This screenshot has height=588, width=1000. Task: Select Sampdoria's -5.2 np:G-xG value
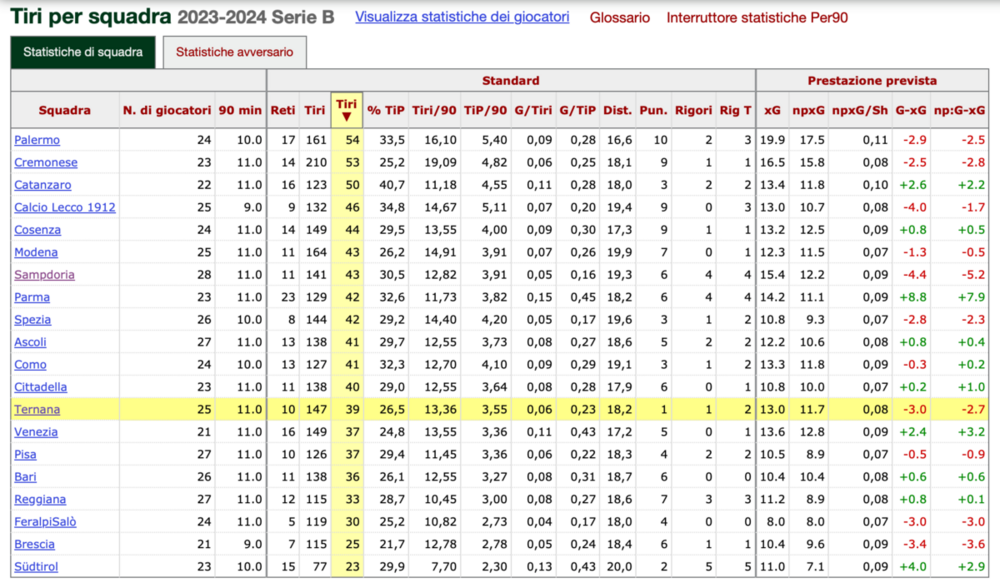click(973, 275)
